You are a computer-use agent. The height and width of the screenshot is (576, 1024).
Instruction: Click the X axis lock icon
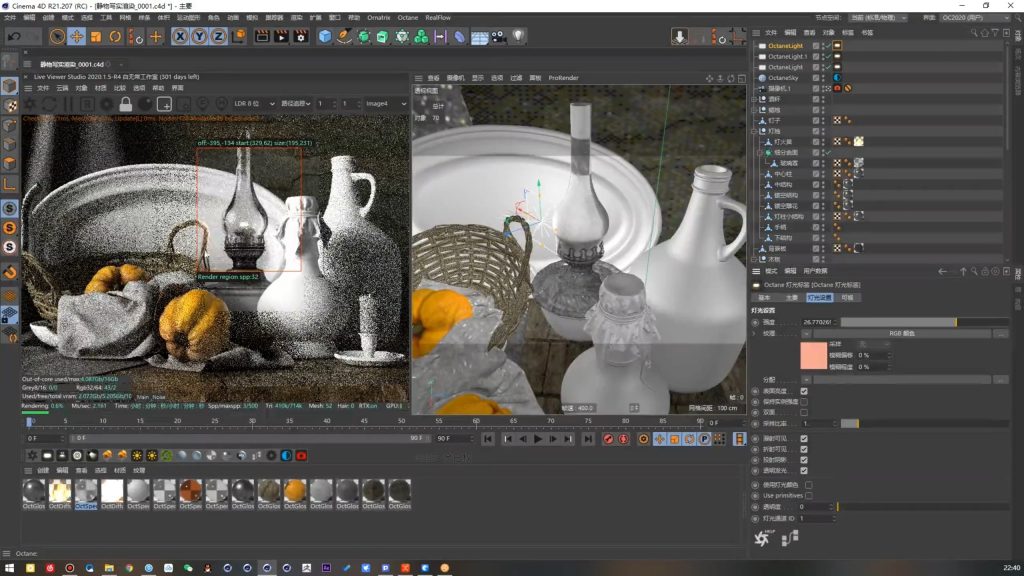tap(180, 37)
